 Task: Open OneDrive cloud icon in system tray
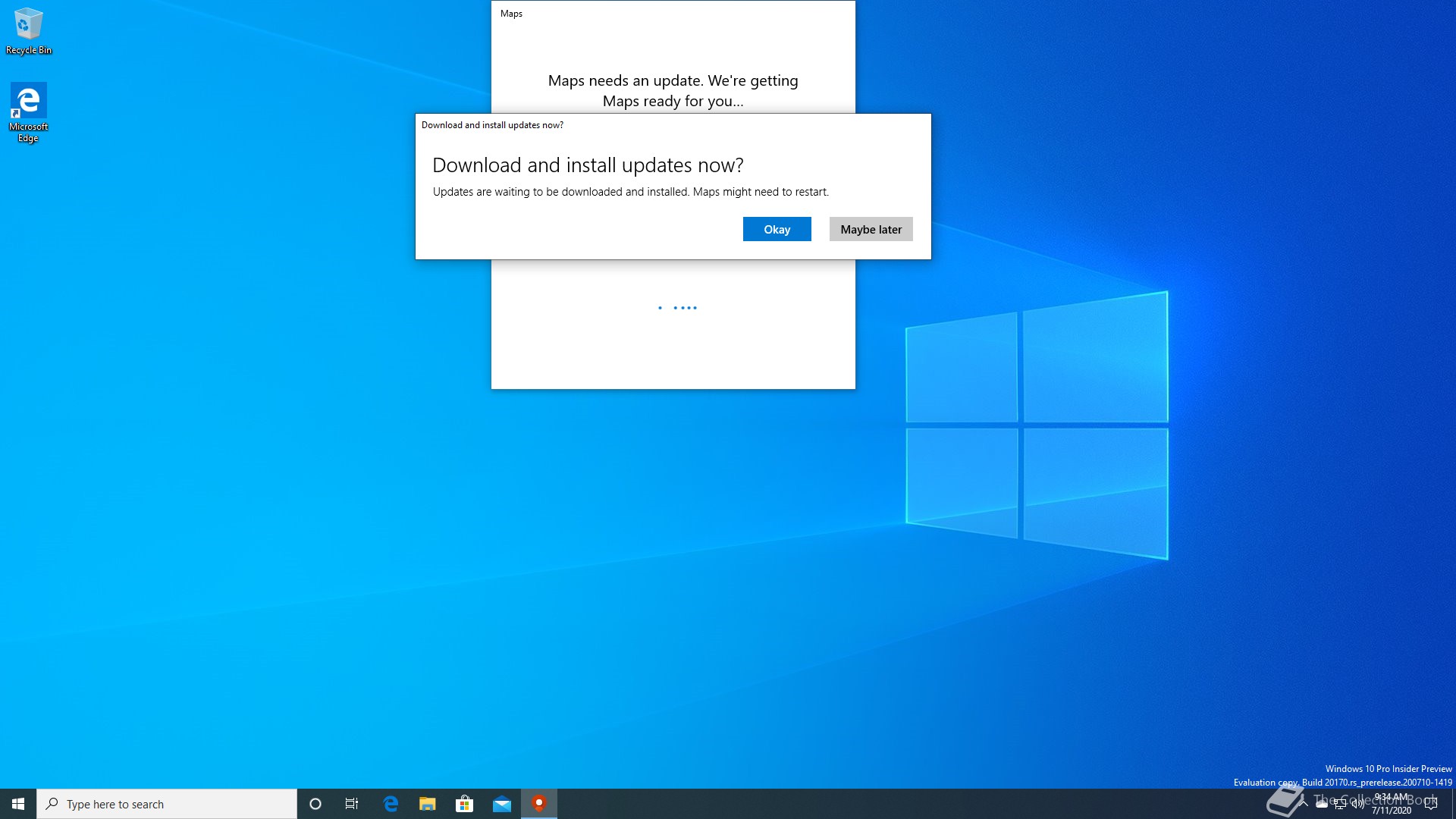pyautogui.click(x=1322, y=804)
